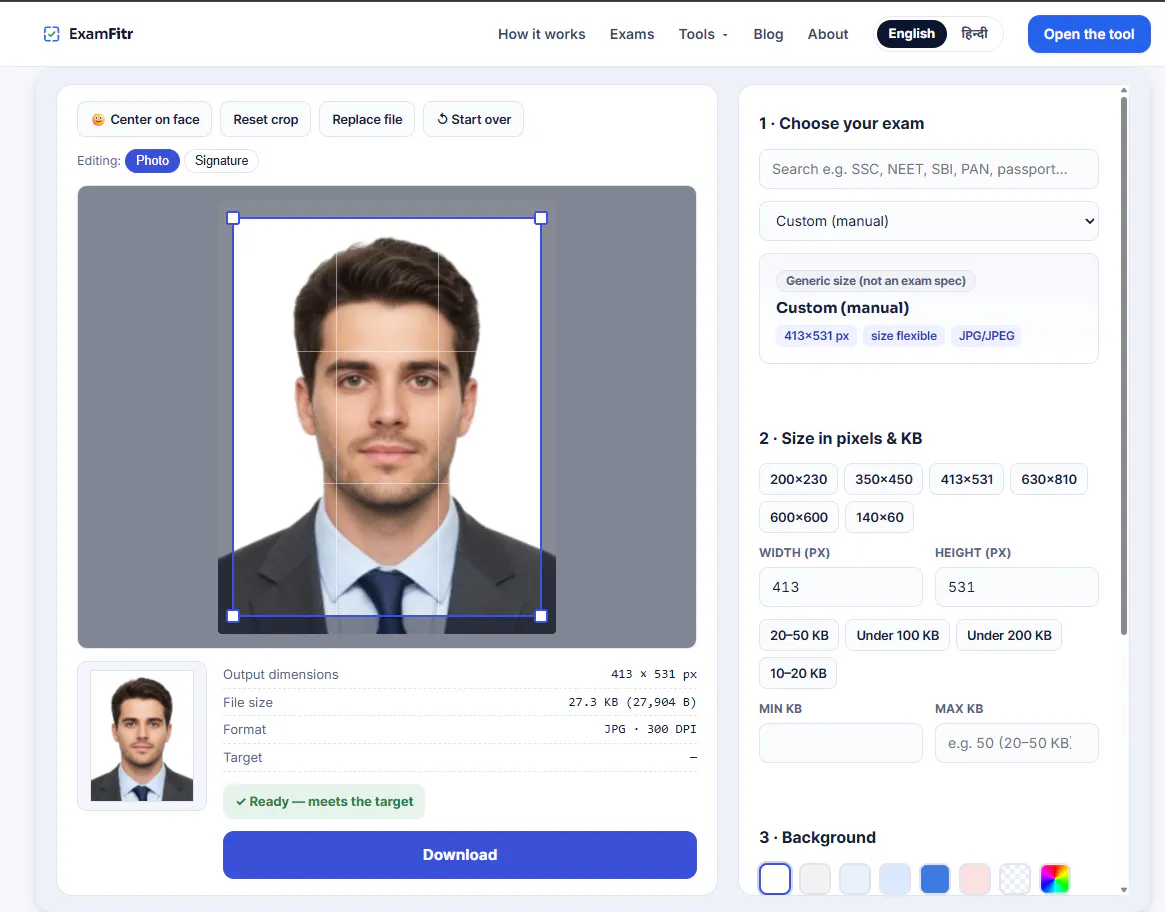Click Open the tool button
The image size is (1165, 912).
tap(1088, 34)
